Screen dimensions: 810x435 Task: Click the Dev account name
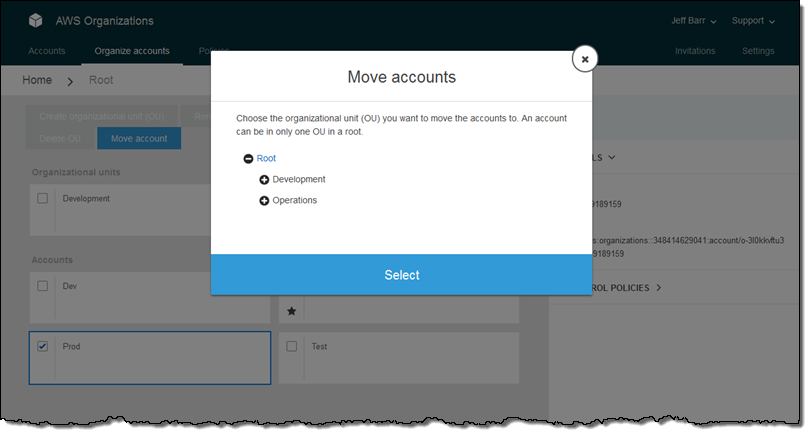(x=69, y=286)
